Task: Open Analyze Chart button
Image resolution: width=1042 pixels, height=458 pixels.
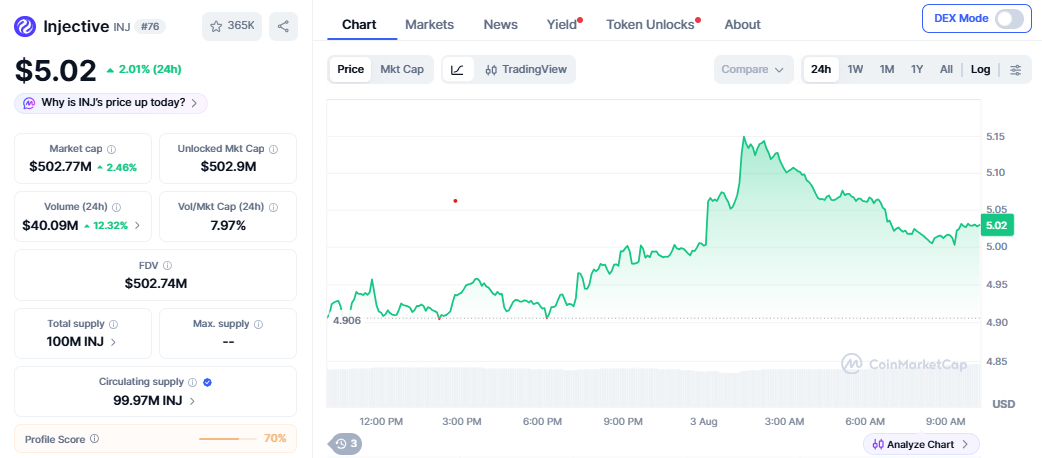Action: (921, 444)
